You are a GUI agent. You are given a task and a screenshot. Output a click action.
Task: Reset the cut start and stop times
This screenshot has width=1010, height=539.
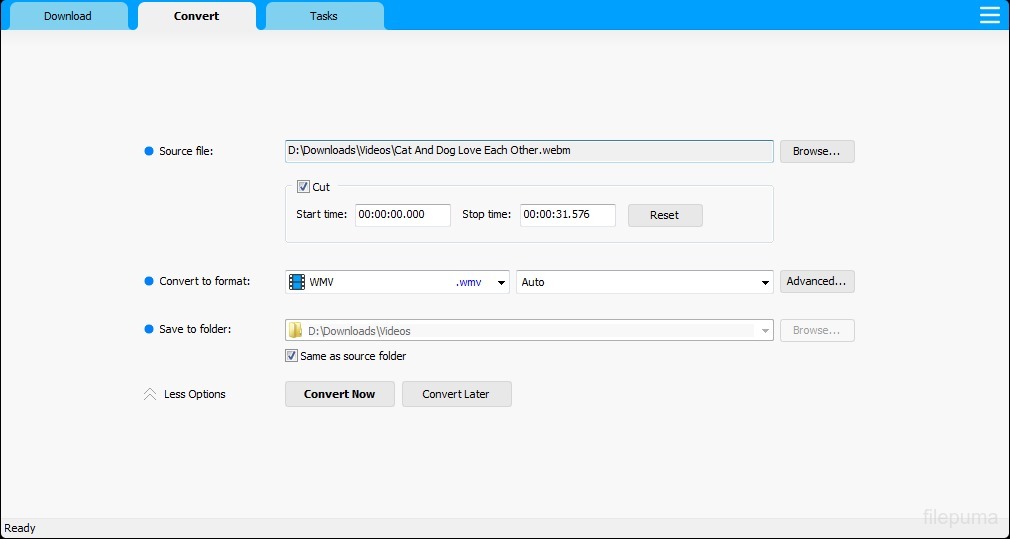tap(665, 215)
